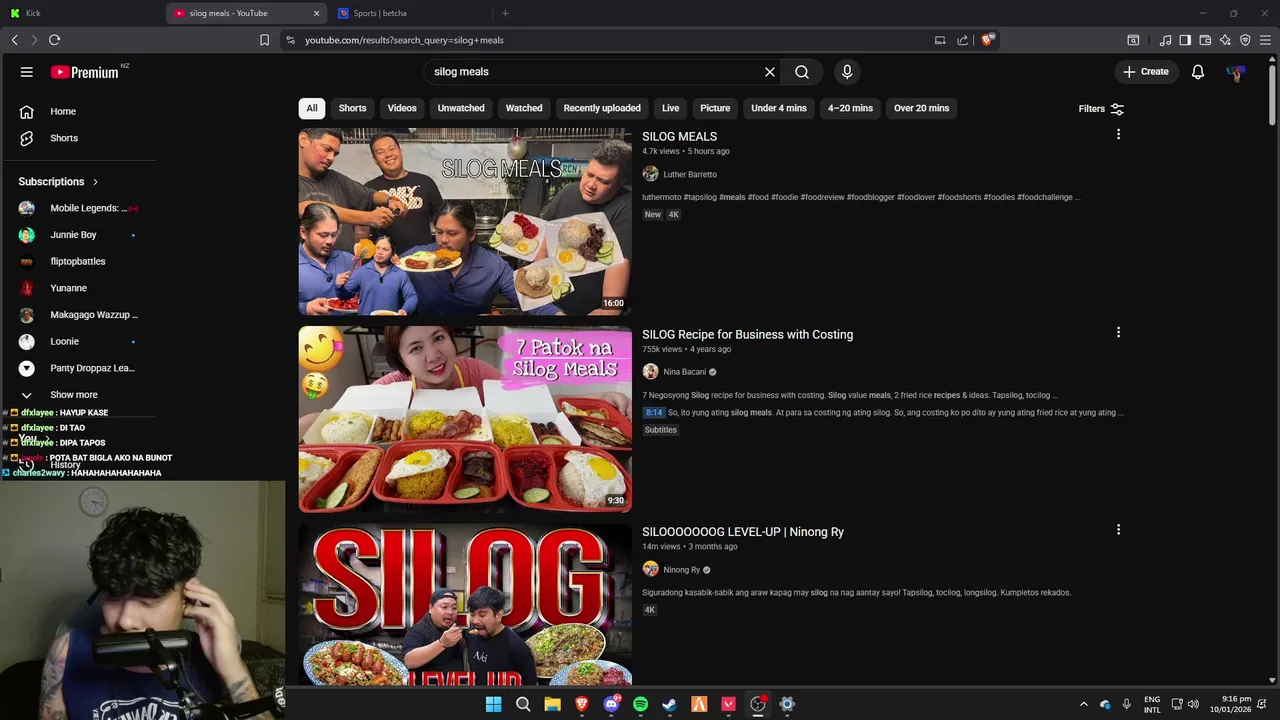
Task: Select the All filter chip
Action: [312, 108]
